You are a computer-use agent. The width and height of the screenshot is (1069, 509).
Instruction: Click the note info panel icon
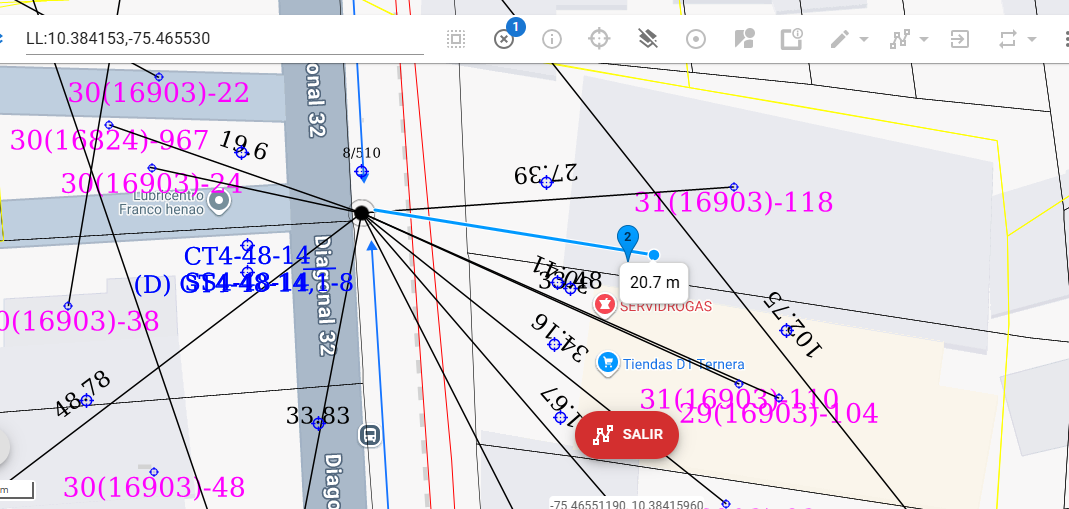[x=792, y=39]
